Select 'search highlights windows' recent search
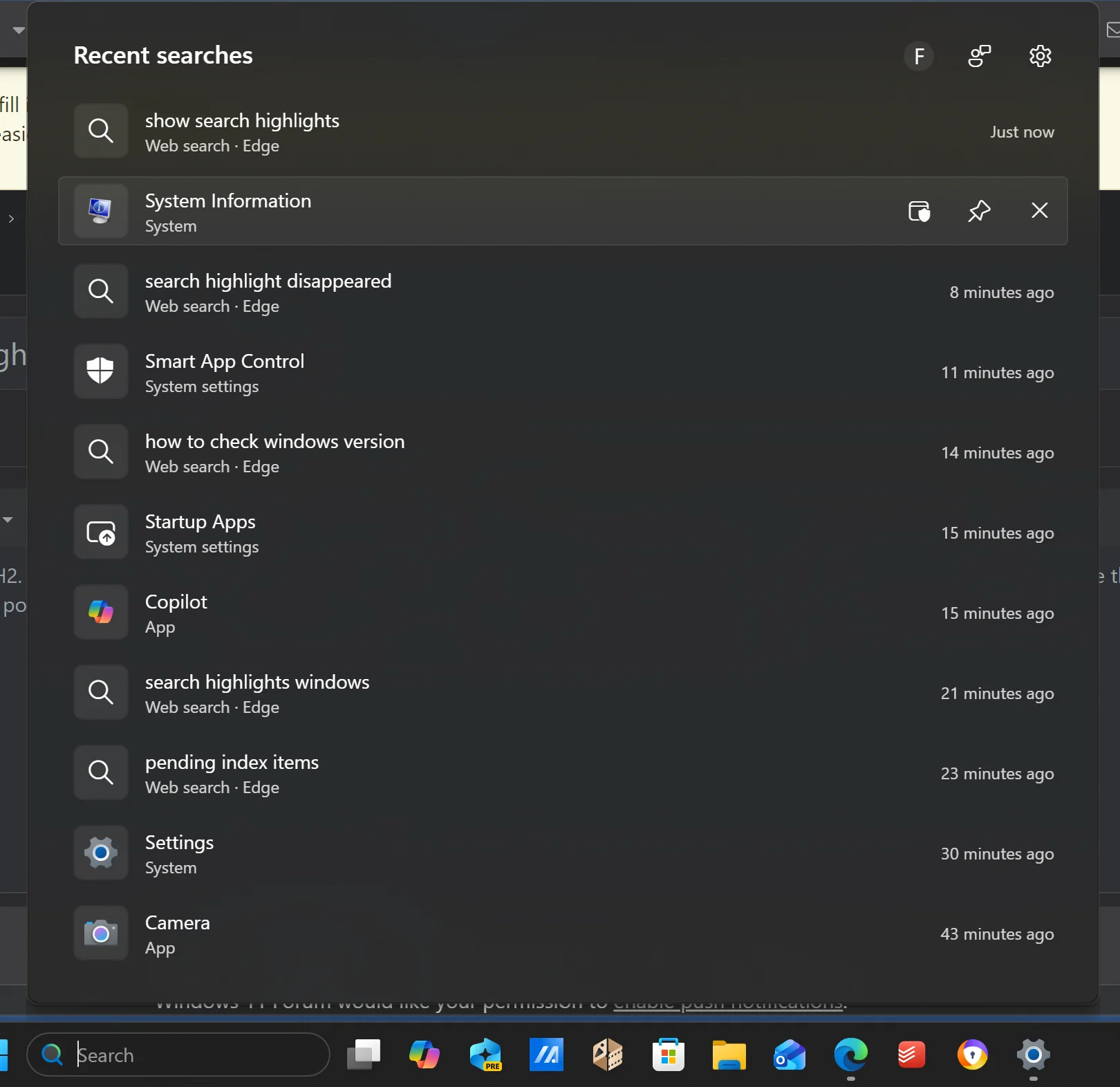Image resolution: width=1120 pixels, height=1087 pixels. pos(563,693)
